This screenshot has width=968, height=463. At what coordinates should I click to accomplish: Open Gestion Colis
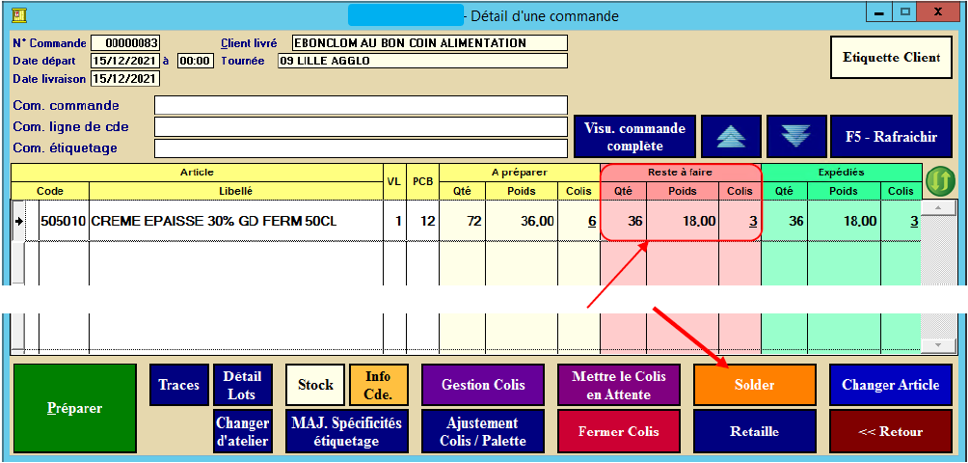pos(482,385)
